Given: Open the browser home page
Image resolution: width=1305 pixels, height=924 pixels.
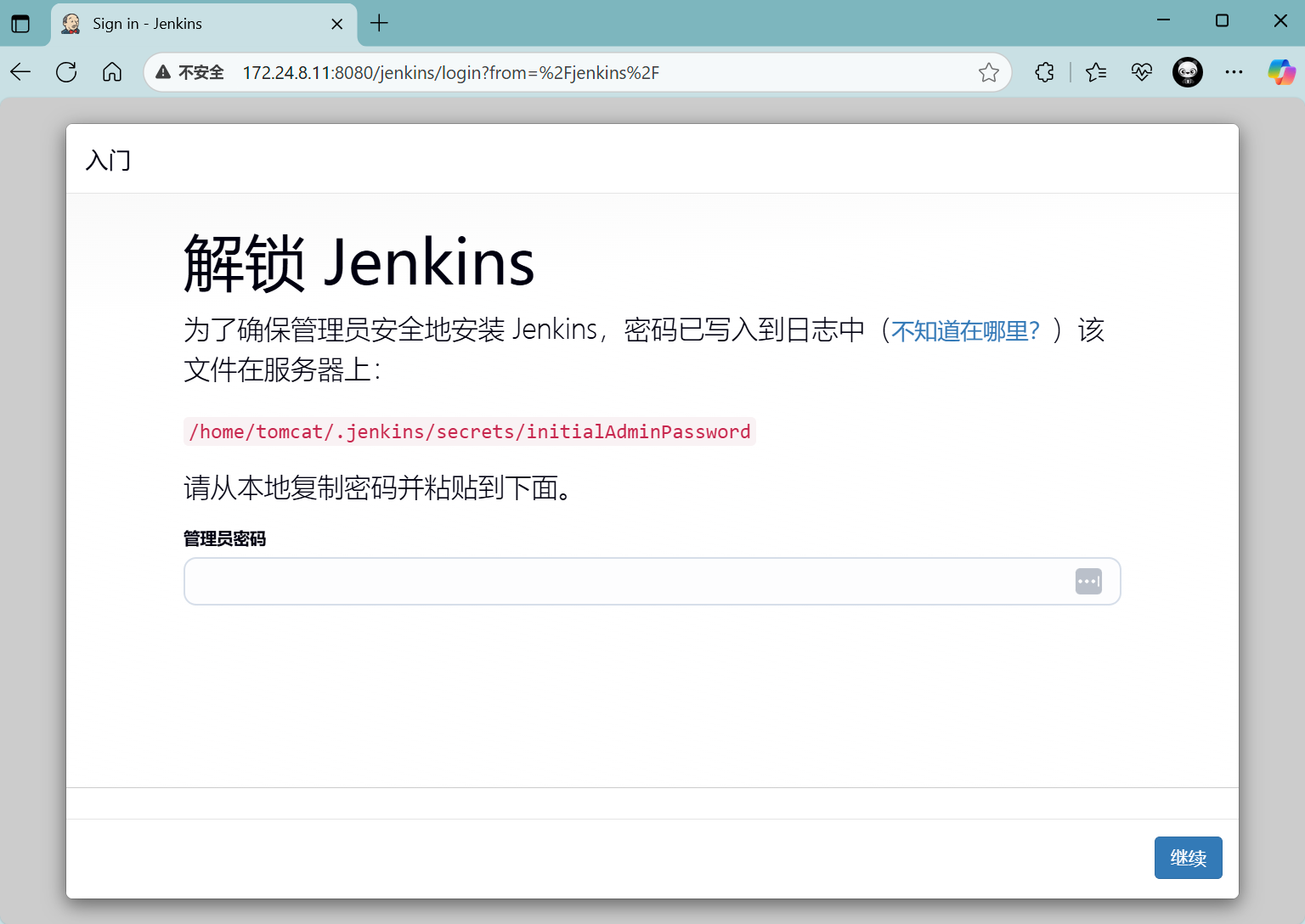Looking at the screenshot, I should point(112,73).
